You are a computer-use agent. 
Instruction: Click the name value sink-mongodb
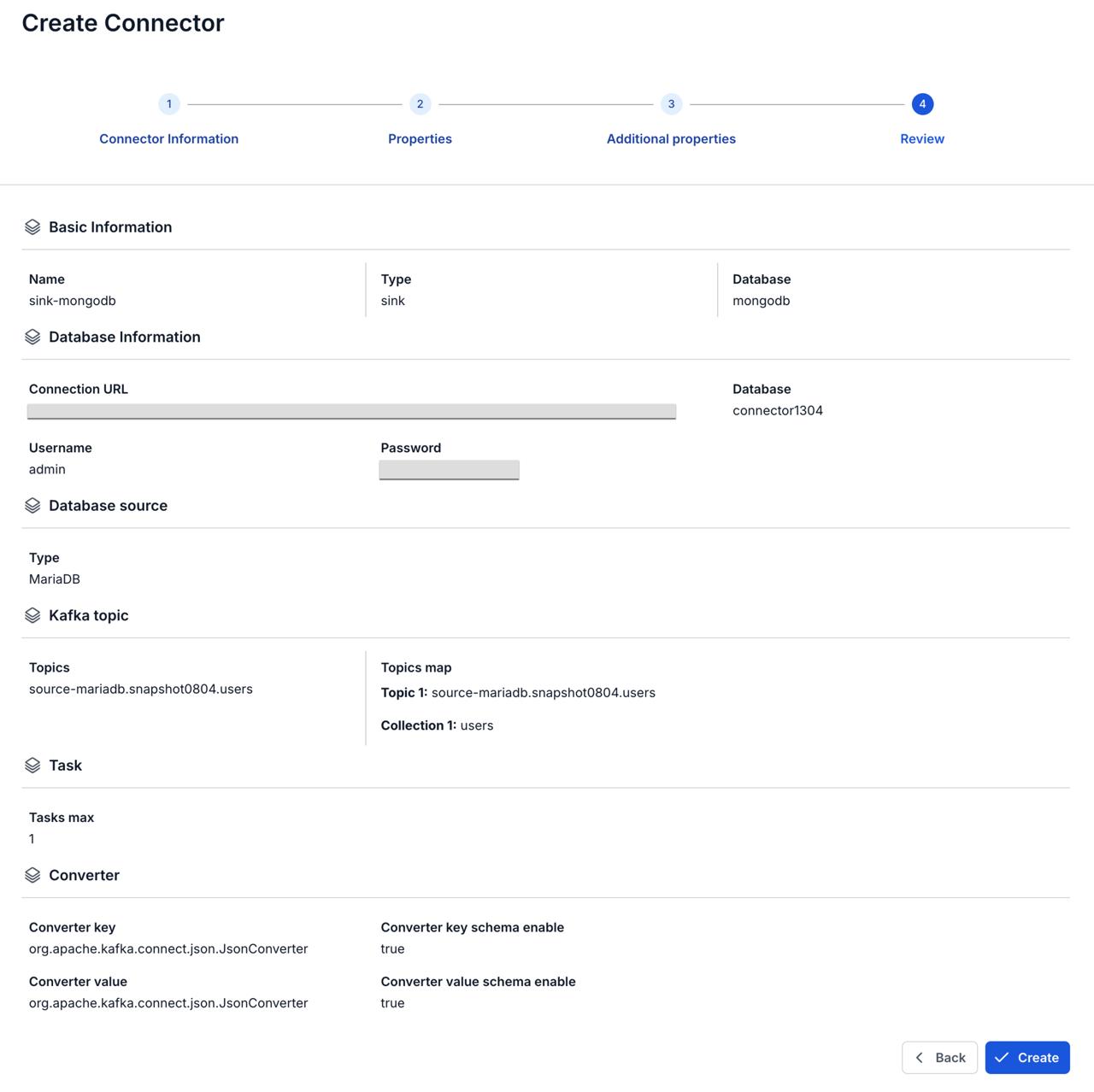click(x=73, y=301)
